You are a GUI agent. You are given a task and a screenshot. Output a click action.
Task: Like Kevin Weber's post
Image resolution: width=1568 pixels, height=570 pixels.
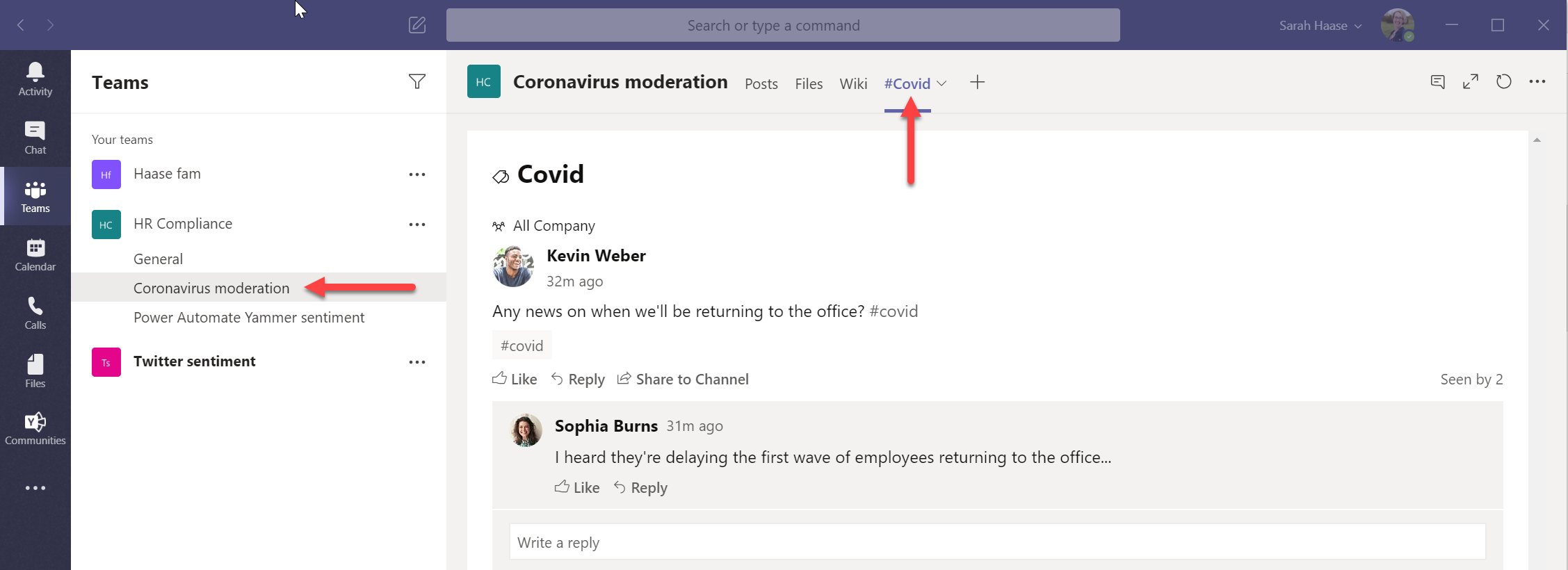coord(515,379)
